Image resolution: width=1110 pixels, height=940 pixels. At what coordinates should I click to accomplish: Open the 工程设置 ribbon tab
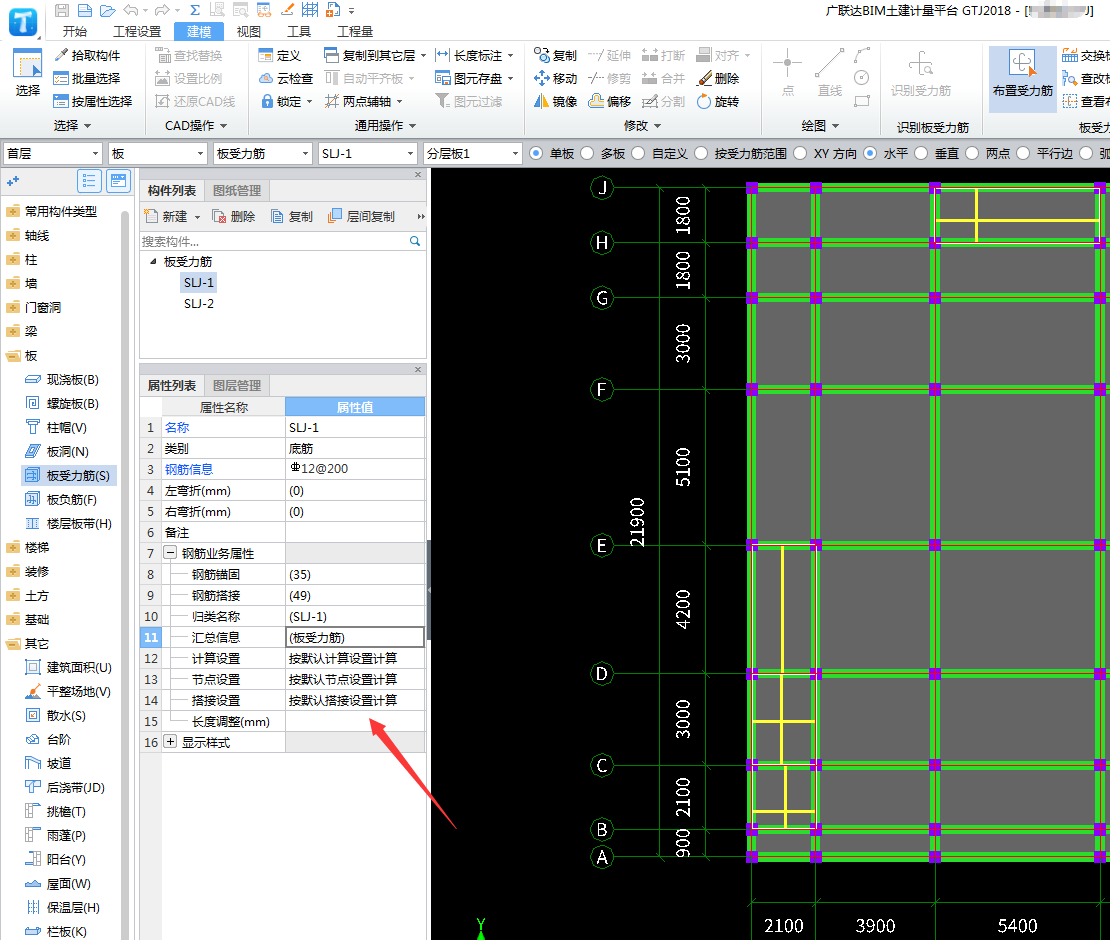pyautogui.click(x=137, y=31)
